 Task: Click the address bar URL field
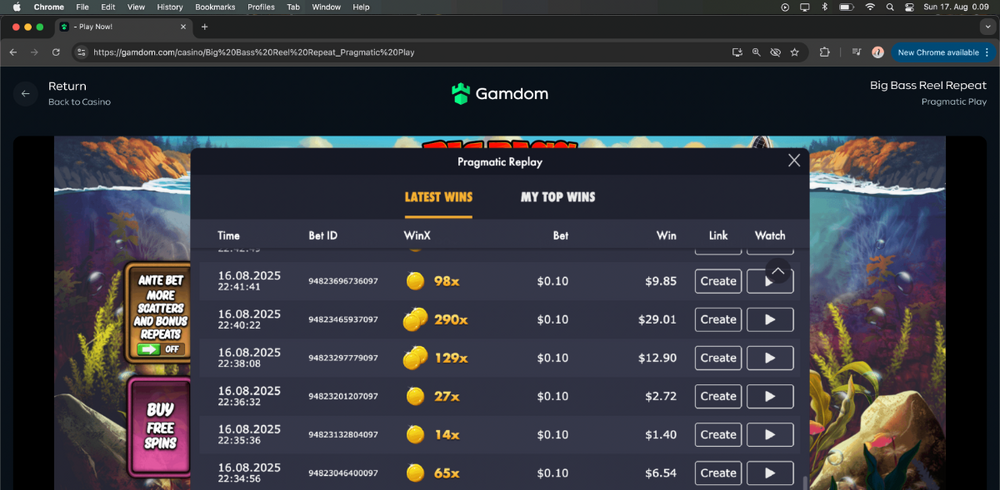point(400,52)
